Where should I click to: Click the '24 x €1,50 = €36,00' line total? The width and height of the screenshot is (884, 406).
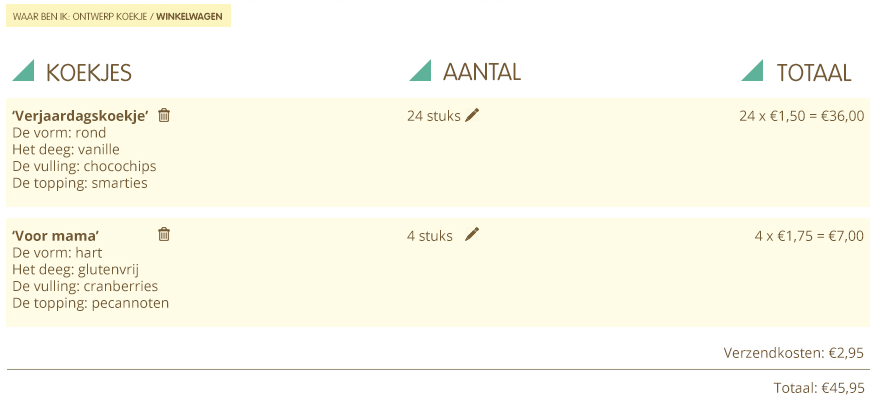[x=801, y=116]
